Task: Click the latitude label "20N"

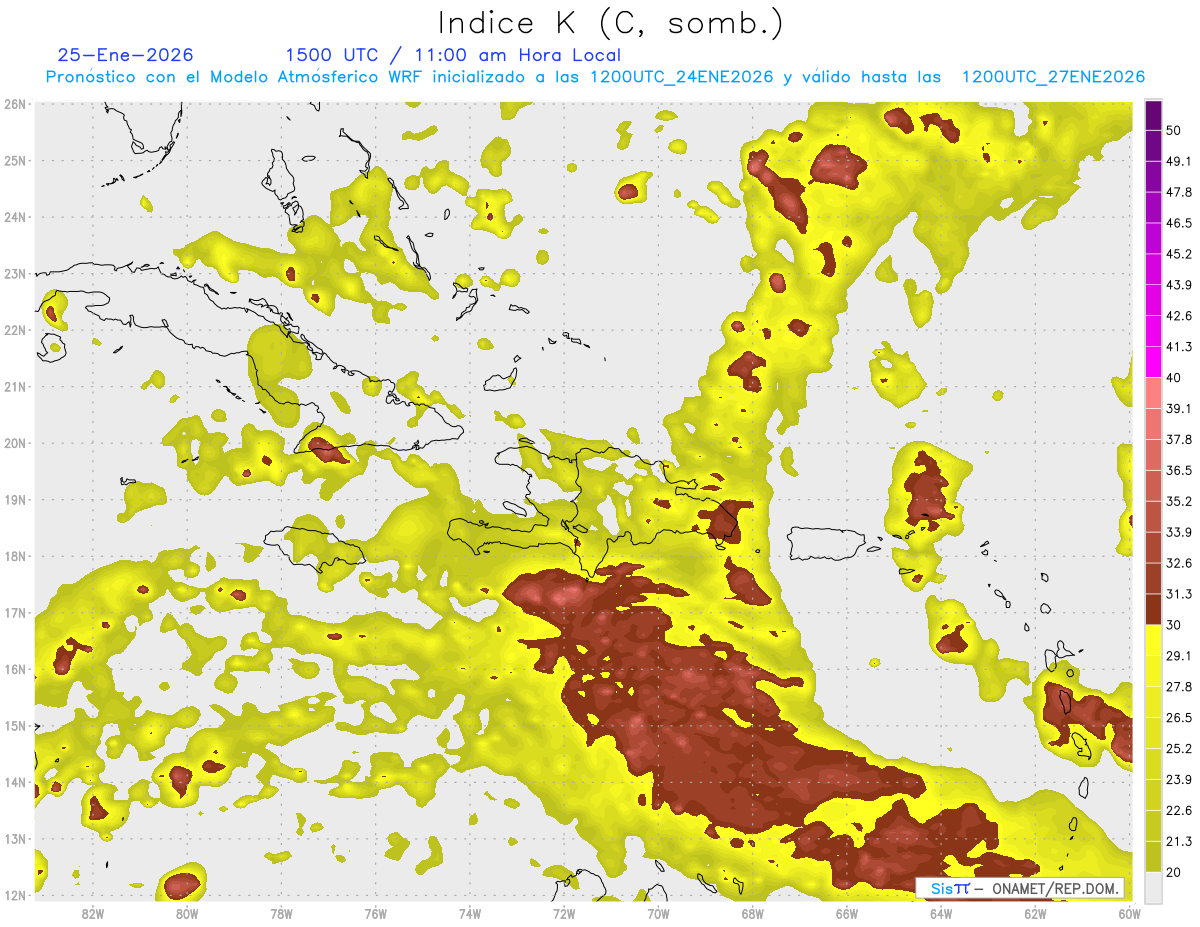Action: (15, 443)
